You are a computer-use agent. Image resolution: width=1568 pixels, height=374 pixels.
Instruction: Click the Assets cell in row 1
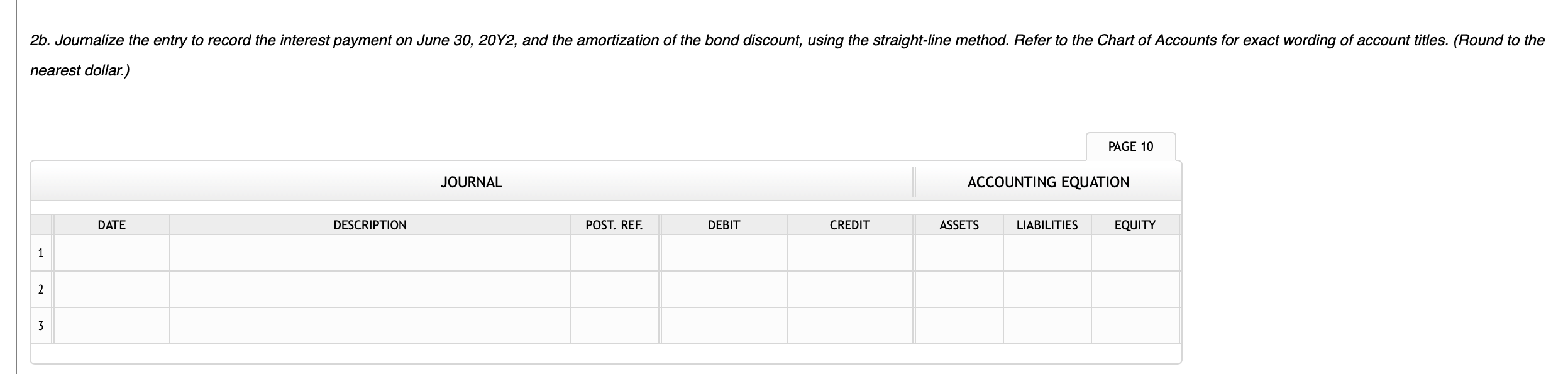coord(959,253)
